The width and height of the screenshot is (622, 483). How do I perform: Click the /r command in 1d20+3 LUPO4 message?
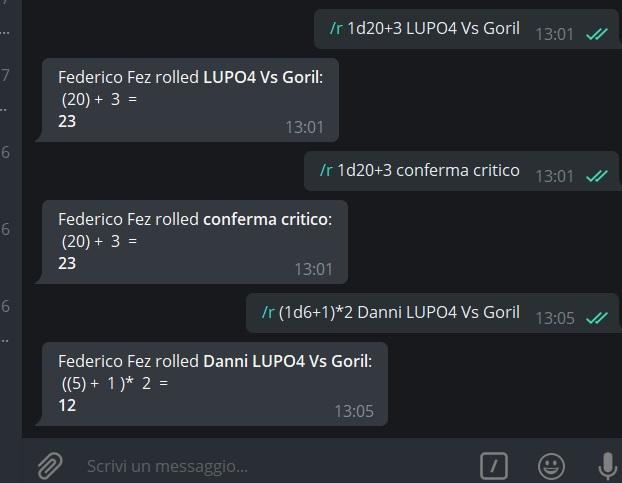coord(336,29)
